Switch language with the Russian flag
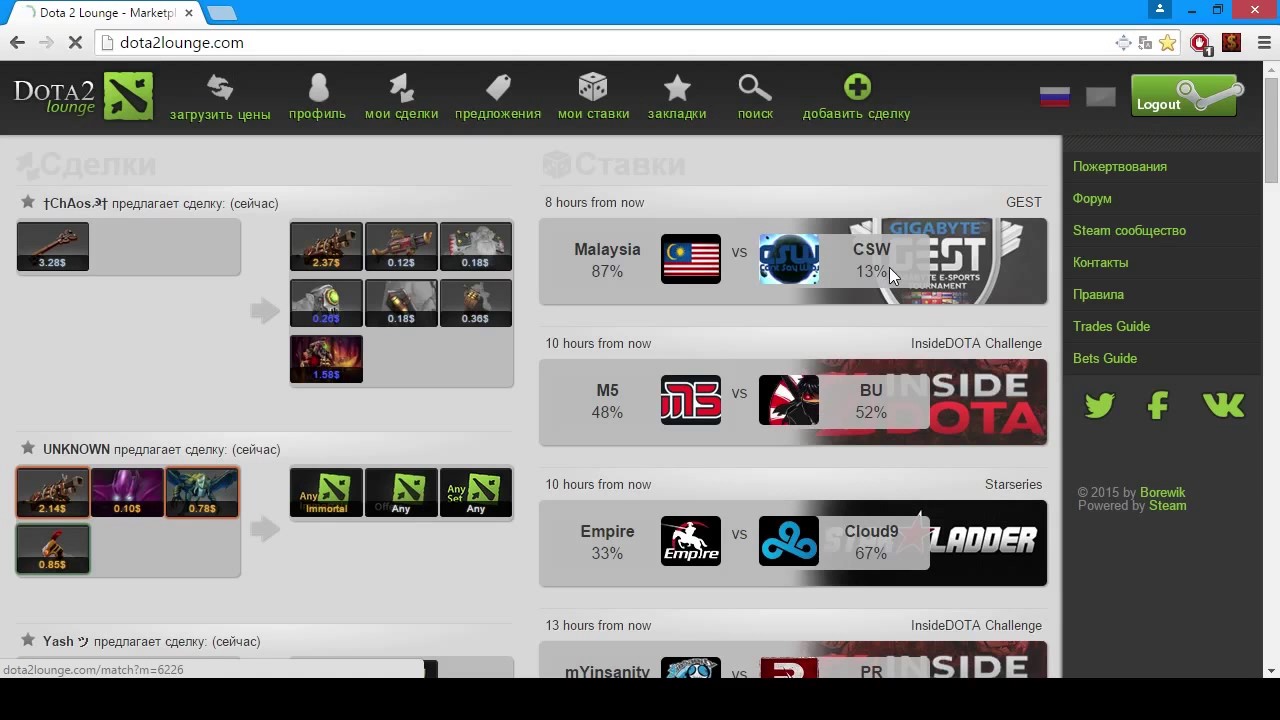This screenshot has width=1280, height=720. (1055, 97)
